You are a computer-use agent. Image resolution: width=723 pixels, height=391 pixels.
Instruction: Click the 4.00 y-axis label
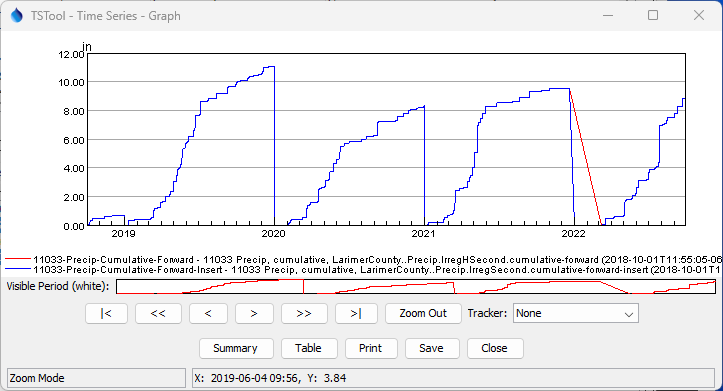pos(74,168)
